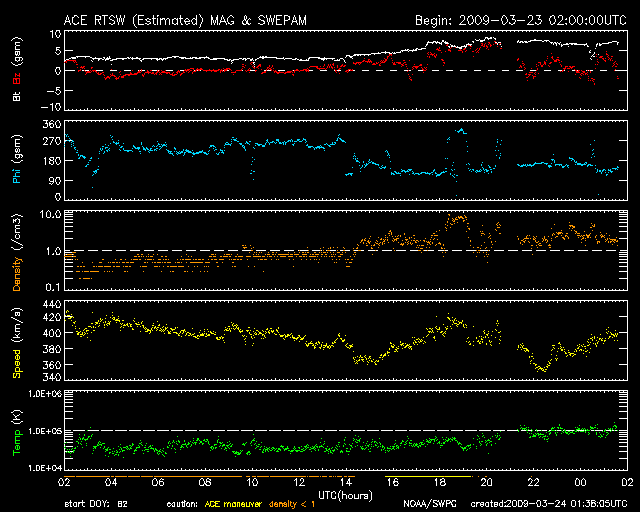Screen dimensions: 640x512
Task: Click the "start DOY: 82" footer text
Action: tap(96, 504)
